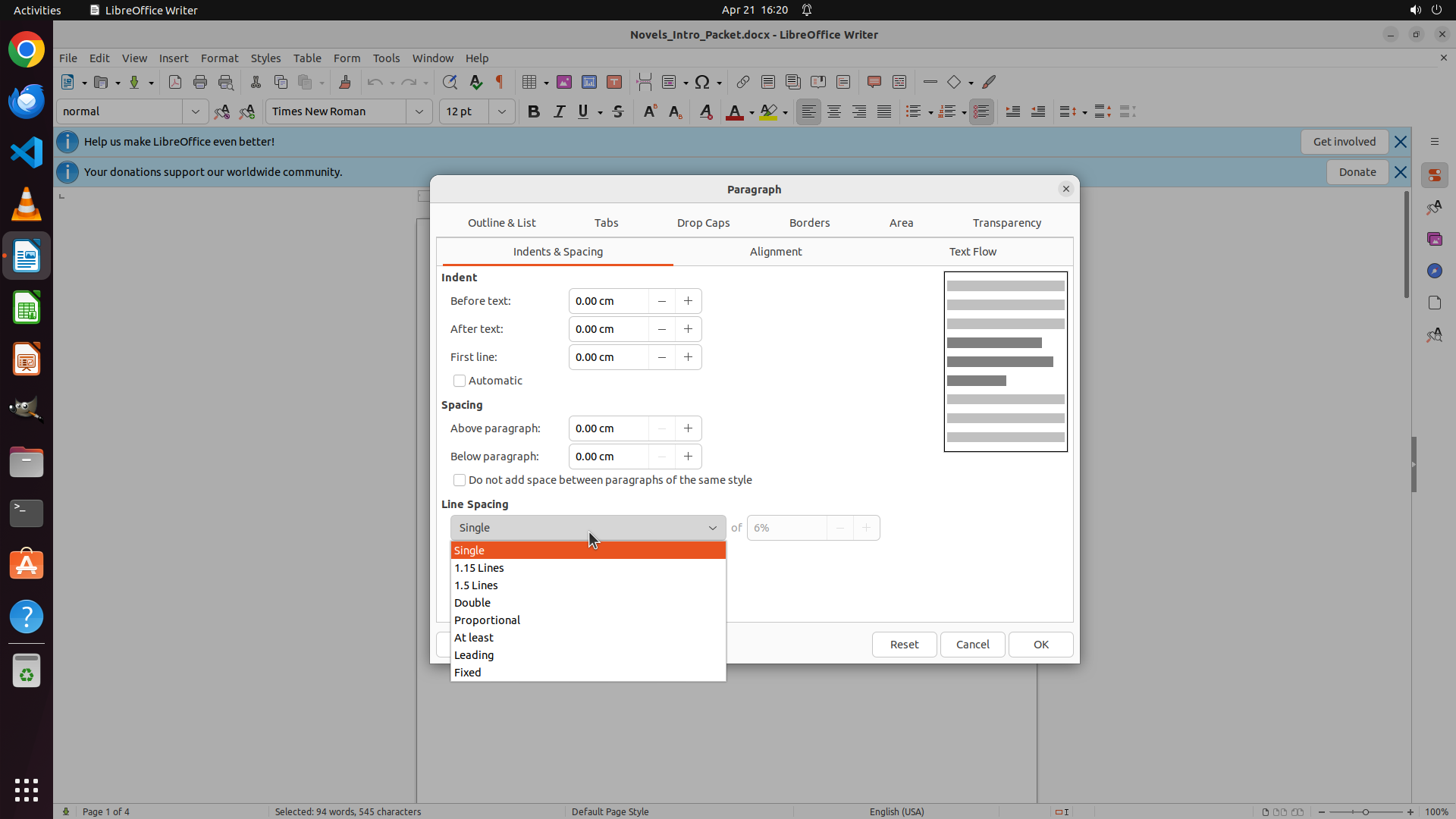Viewport: 1456px width, 819px height.
Task: Toggle formatting marks pilcrow icon
Action: [500, 82]
